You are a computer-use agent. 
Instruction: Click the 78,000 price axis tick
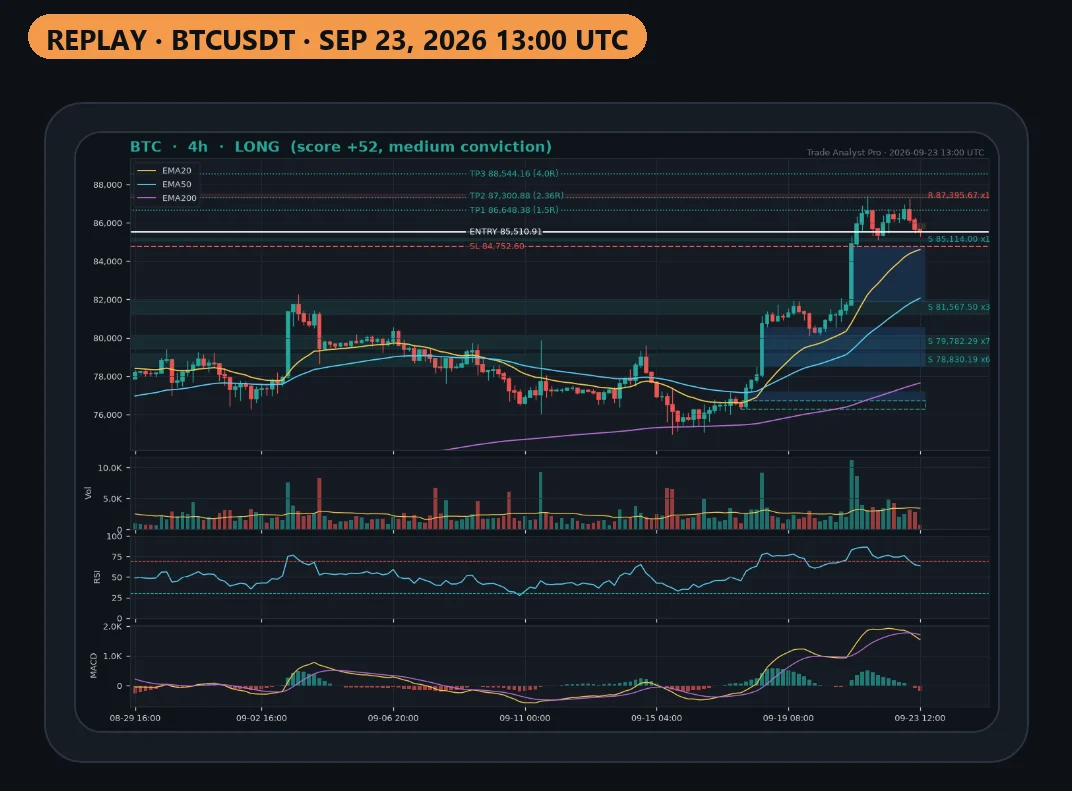(107, 376)
